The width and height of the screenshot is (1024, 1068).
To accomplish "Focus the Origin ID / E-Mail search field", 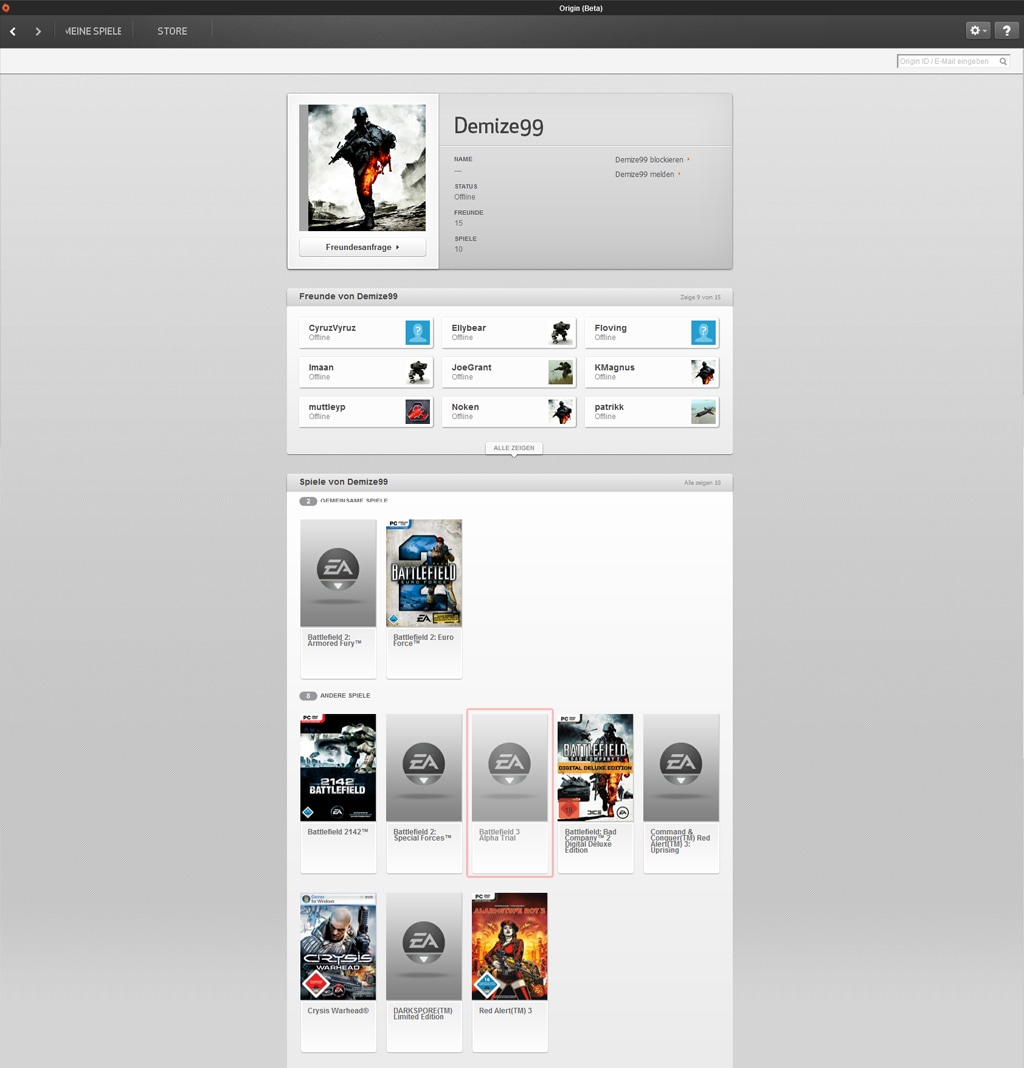I will coord(946,62).
